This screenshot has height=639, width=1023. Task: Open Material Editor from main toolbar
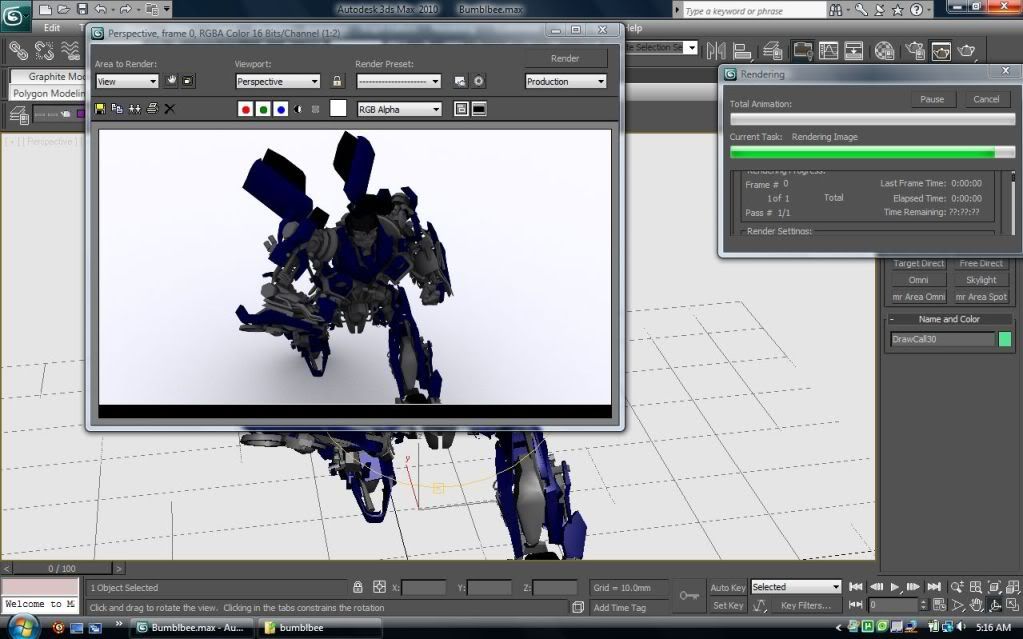tap(884, 50)
